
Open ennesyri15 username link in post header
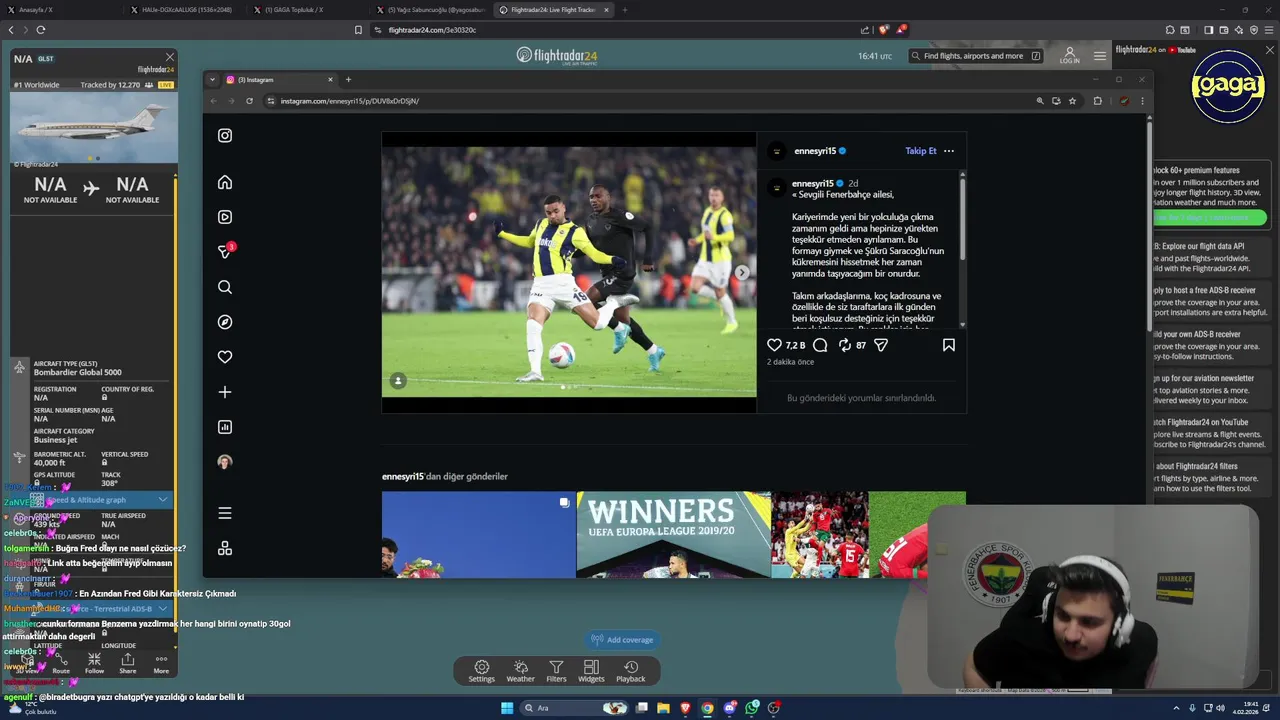[814, 151]
